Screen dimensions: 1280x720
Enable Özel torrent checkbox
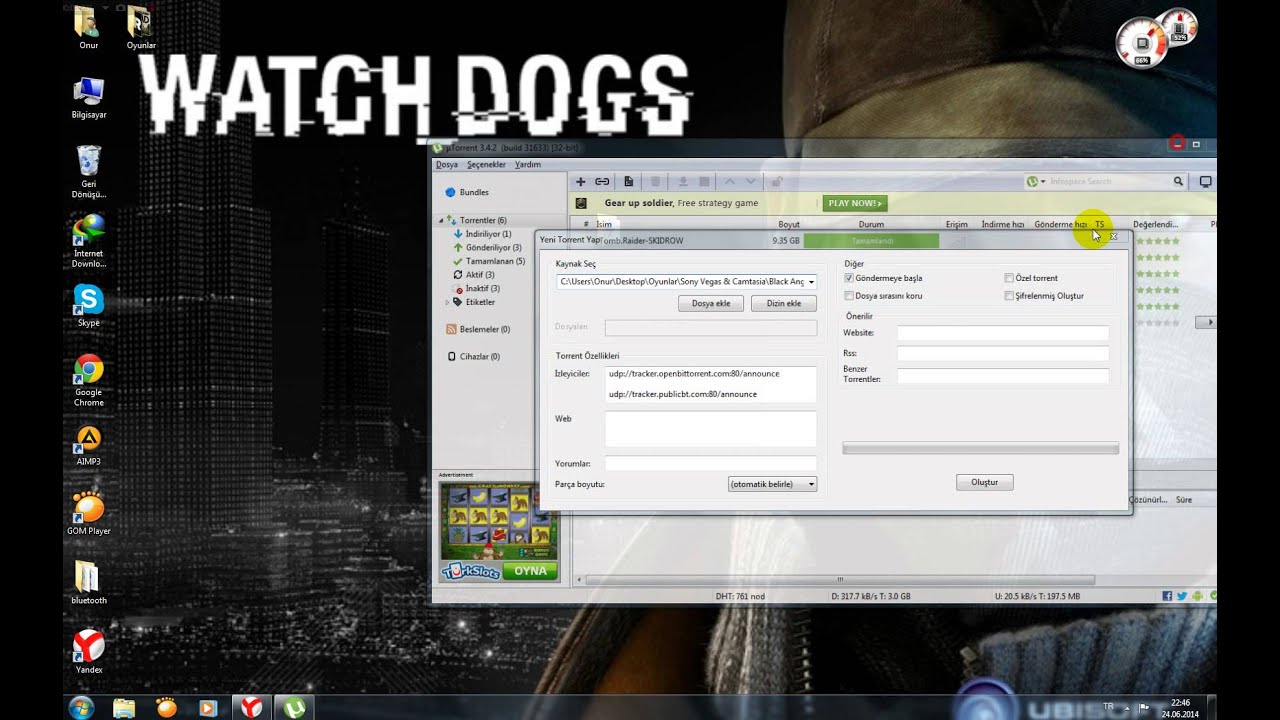[1009, 278]
